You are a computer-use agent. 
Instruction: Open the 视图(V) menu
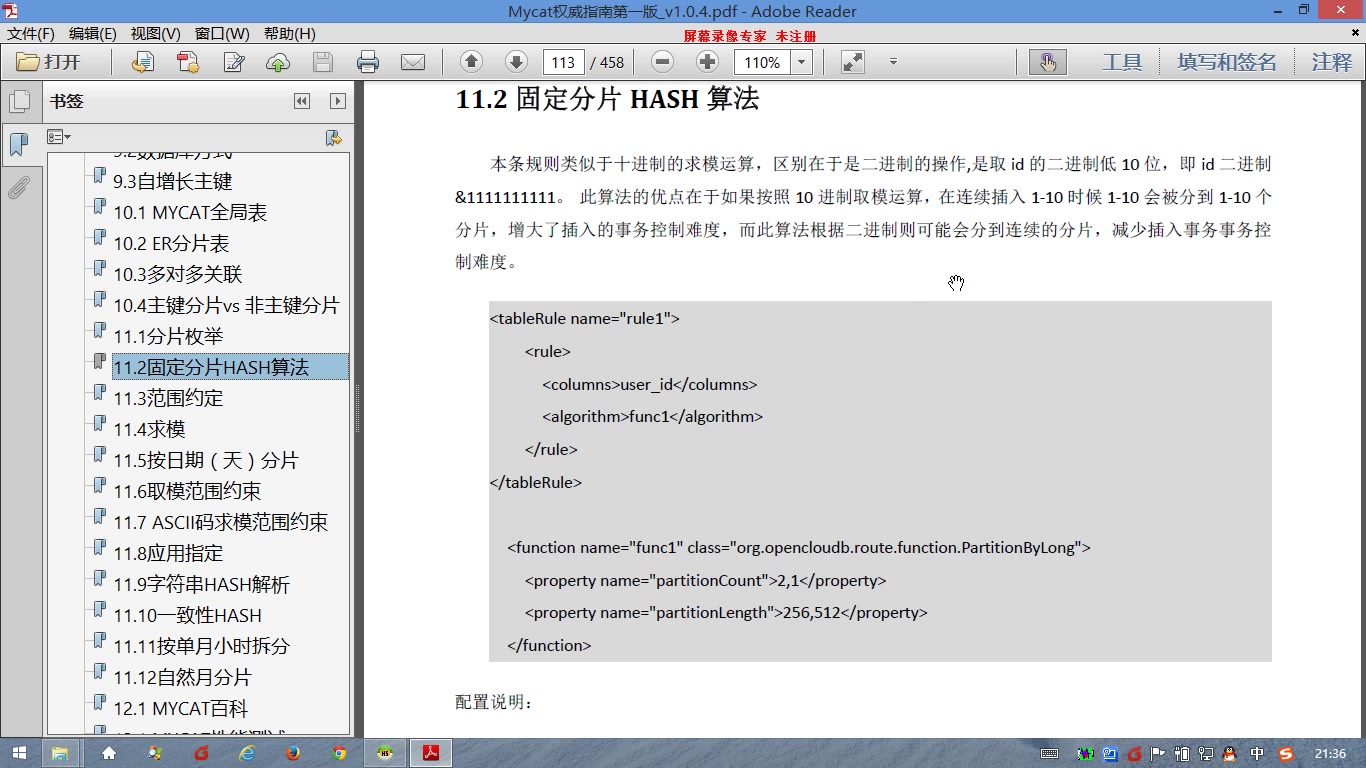click(x=156, y=34)
